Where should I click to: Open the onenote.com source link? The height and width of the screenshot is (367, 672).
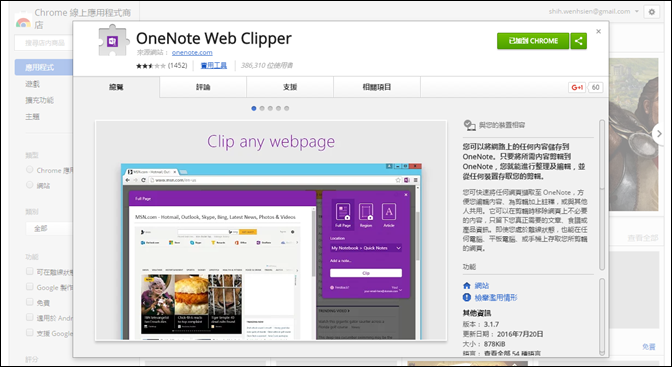pos(192,52)
